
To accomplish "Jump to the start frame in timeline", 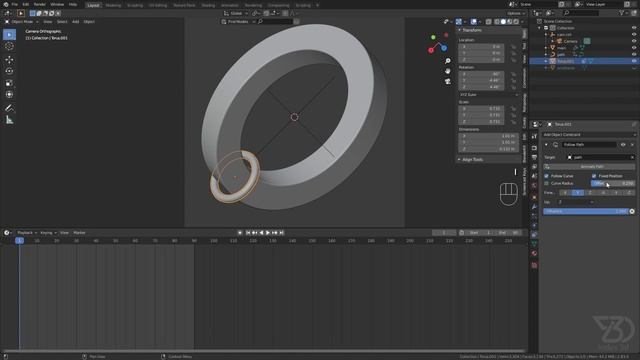I will 248,233.
